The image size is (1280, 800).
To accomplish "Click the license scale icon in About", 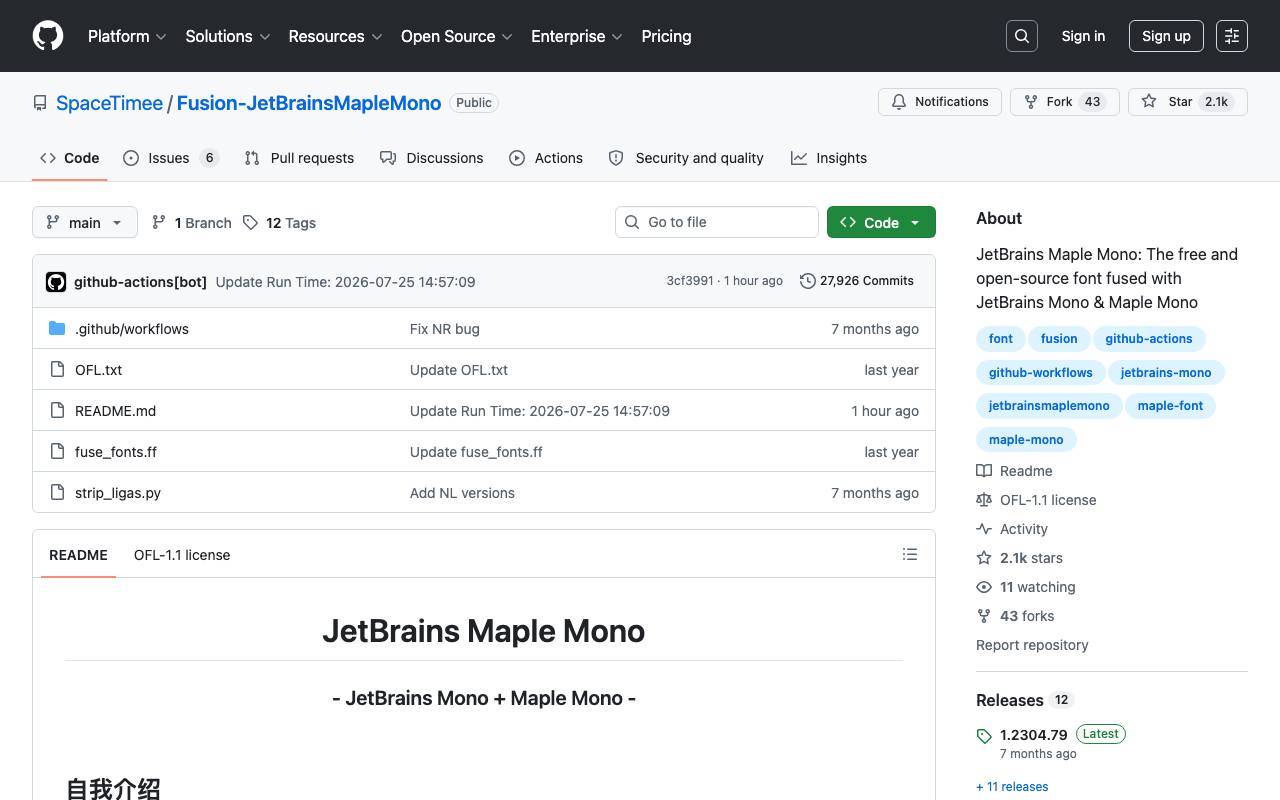I will (984, 500).
